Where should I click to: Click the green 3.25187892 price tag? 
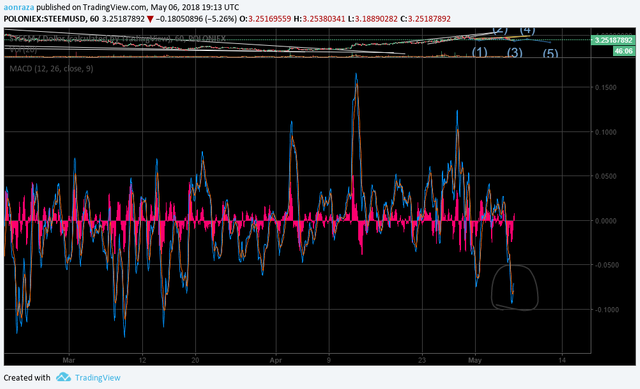click(613, 40)
